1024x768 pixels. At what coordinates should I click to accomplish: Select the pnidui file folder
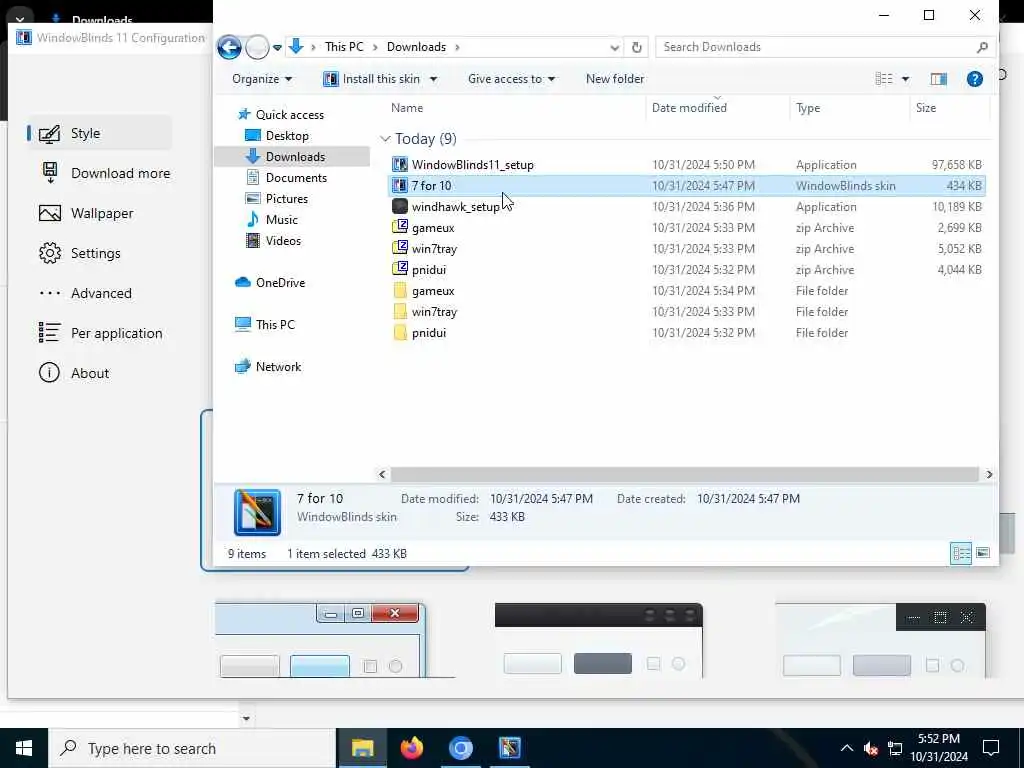pos(687,333)
